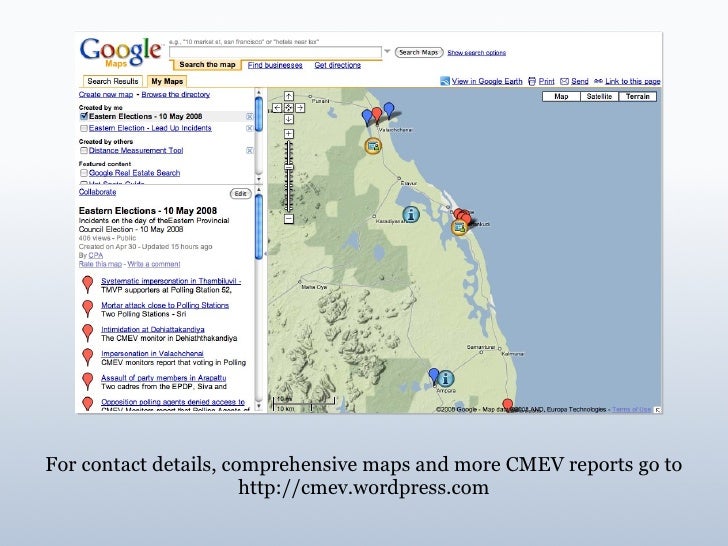Viewport: 728px width, 546px height.
Task: Click the maps list scrollbar thumb
Action: [x=259, y=113]
